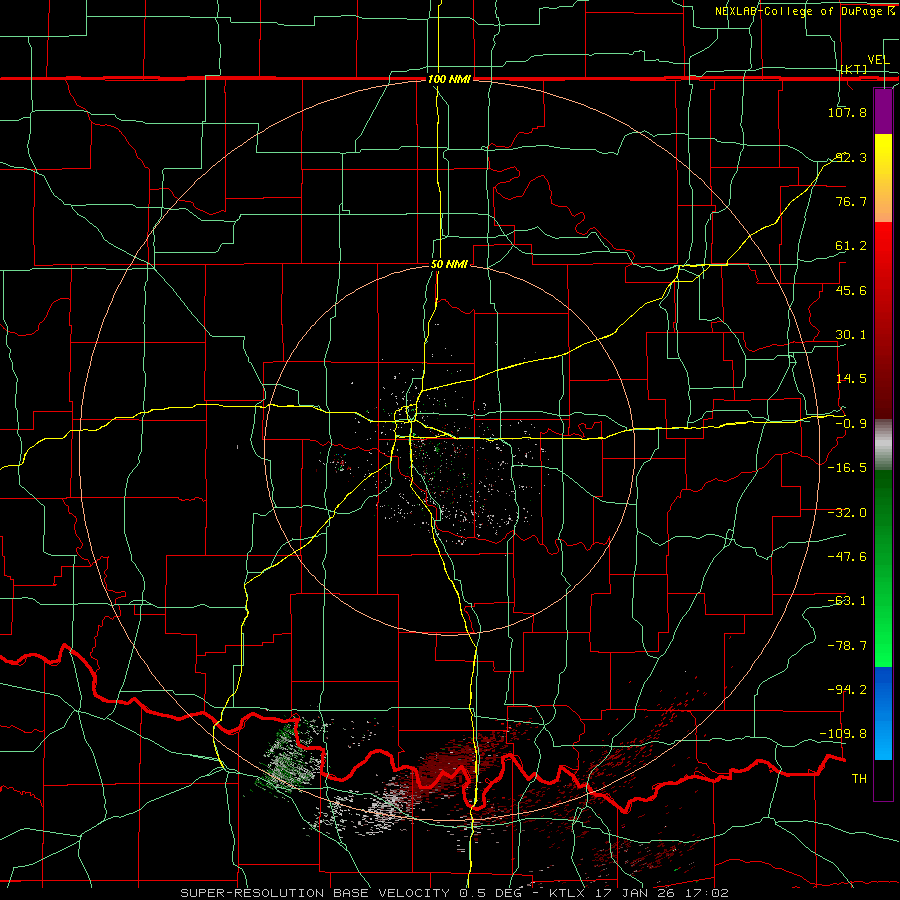The image size is (900, 900).
Task: Select the green gradient color scale segment
Action: (x=883, y=568)
